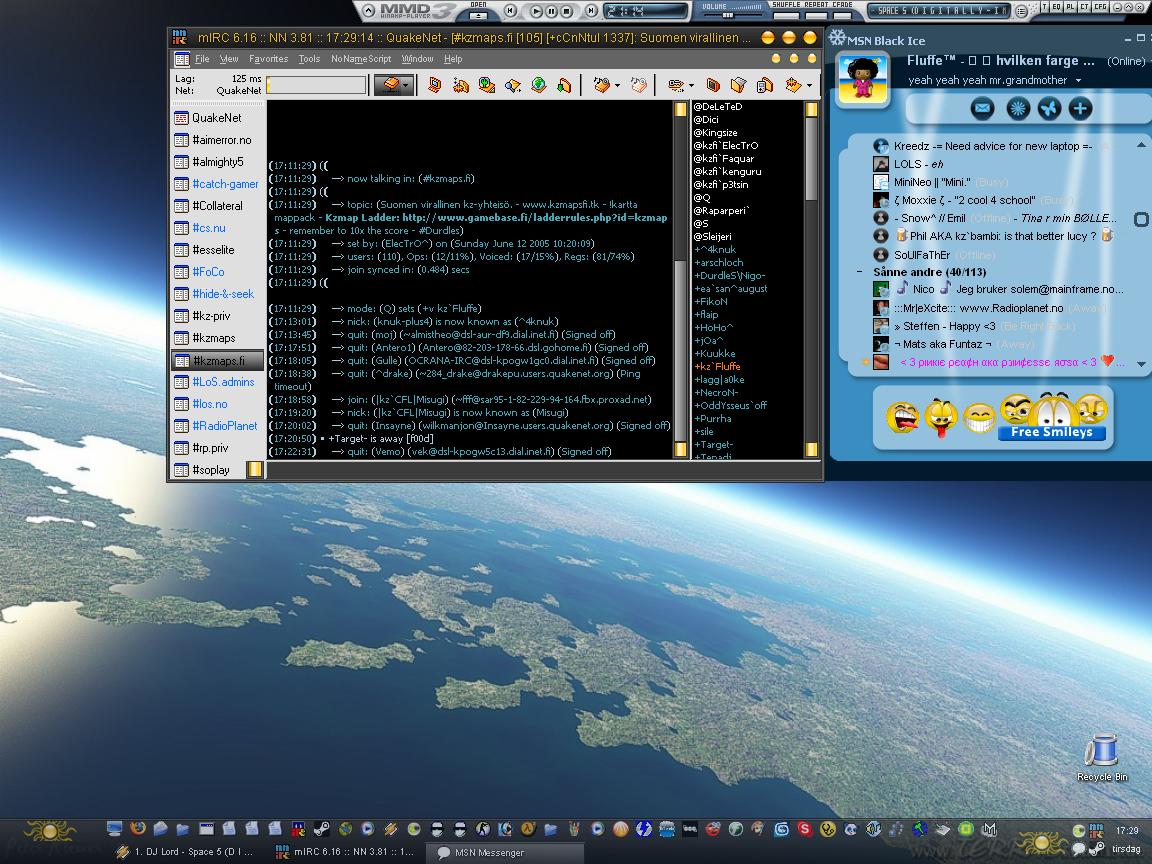Image resolution: width=1152 pixels, height=864 pixels.
Task: Click Play in the Winamp player
Action: pyautogui.click(x=536, y=11)
